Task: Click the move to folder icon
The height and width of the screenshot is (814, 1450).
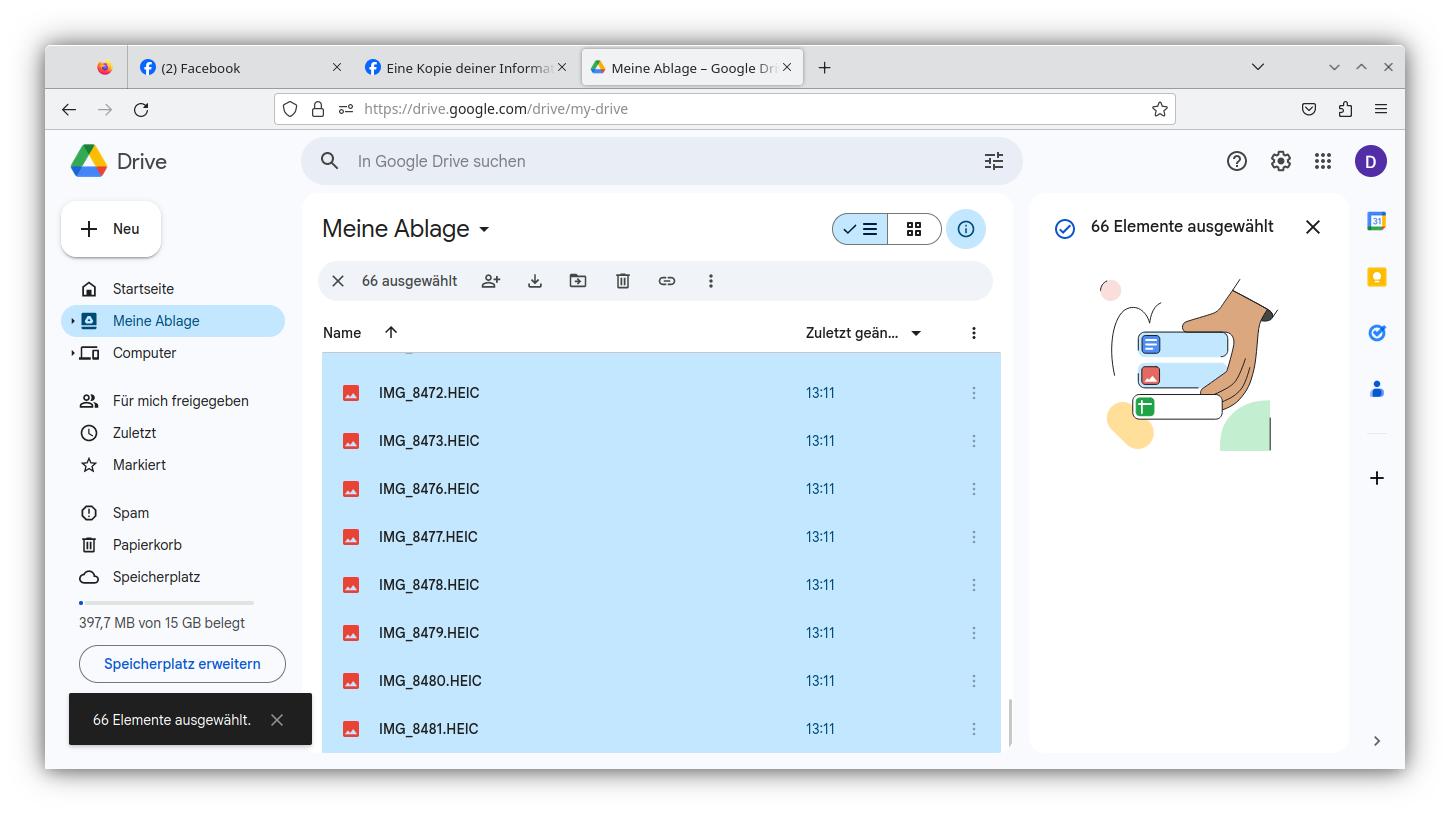Action: (578, 281)
